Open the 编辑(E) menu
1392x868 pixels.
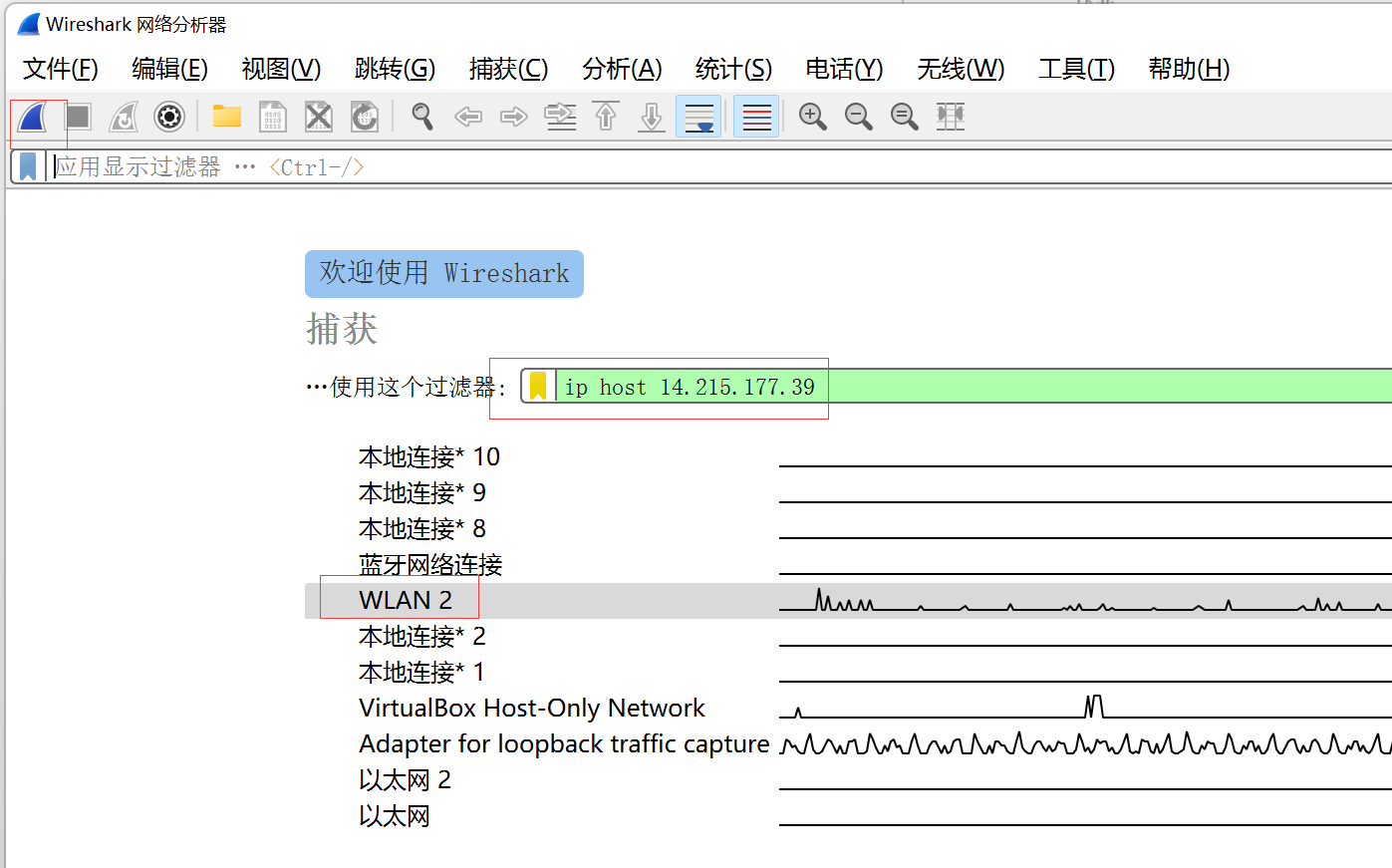170,69
